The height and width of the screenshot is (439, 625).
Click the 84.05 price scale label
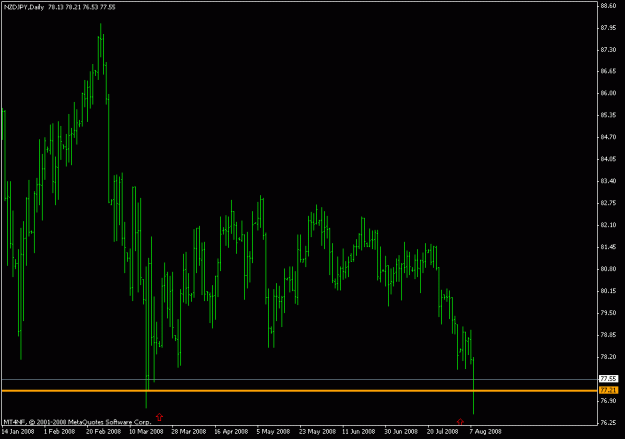[x=608, y=159]
